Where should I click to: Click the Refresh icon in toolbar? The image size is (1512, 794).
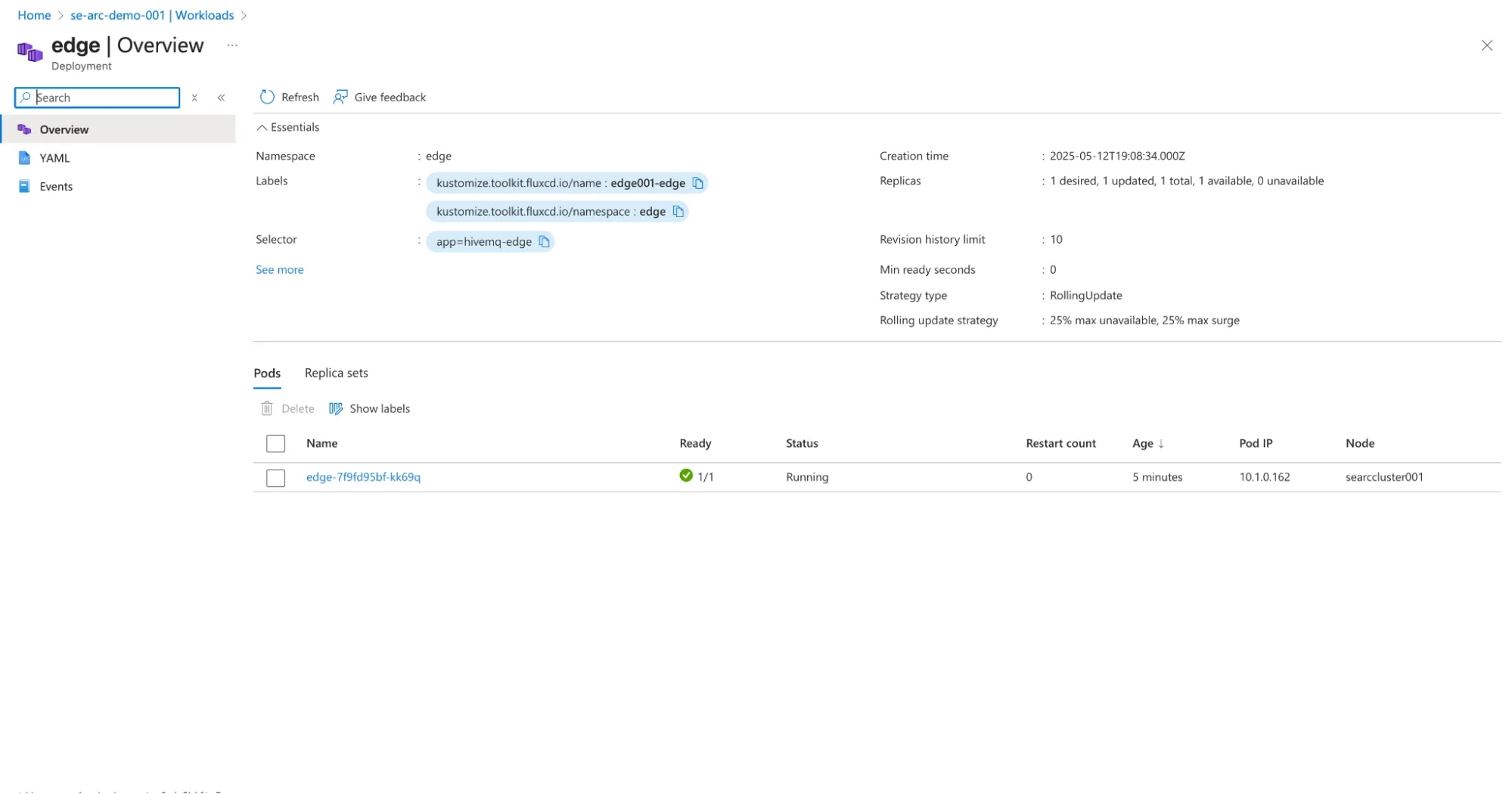(267, 97)
